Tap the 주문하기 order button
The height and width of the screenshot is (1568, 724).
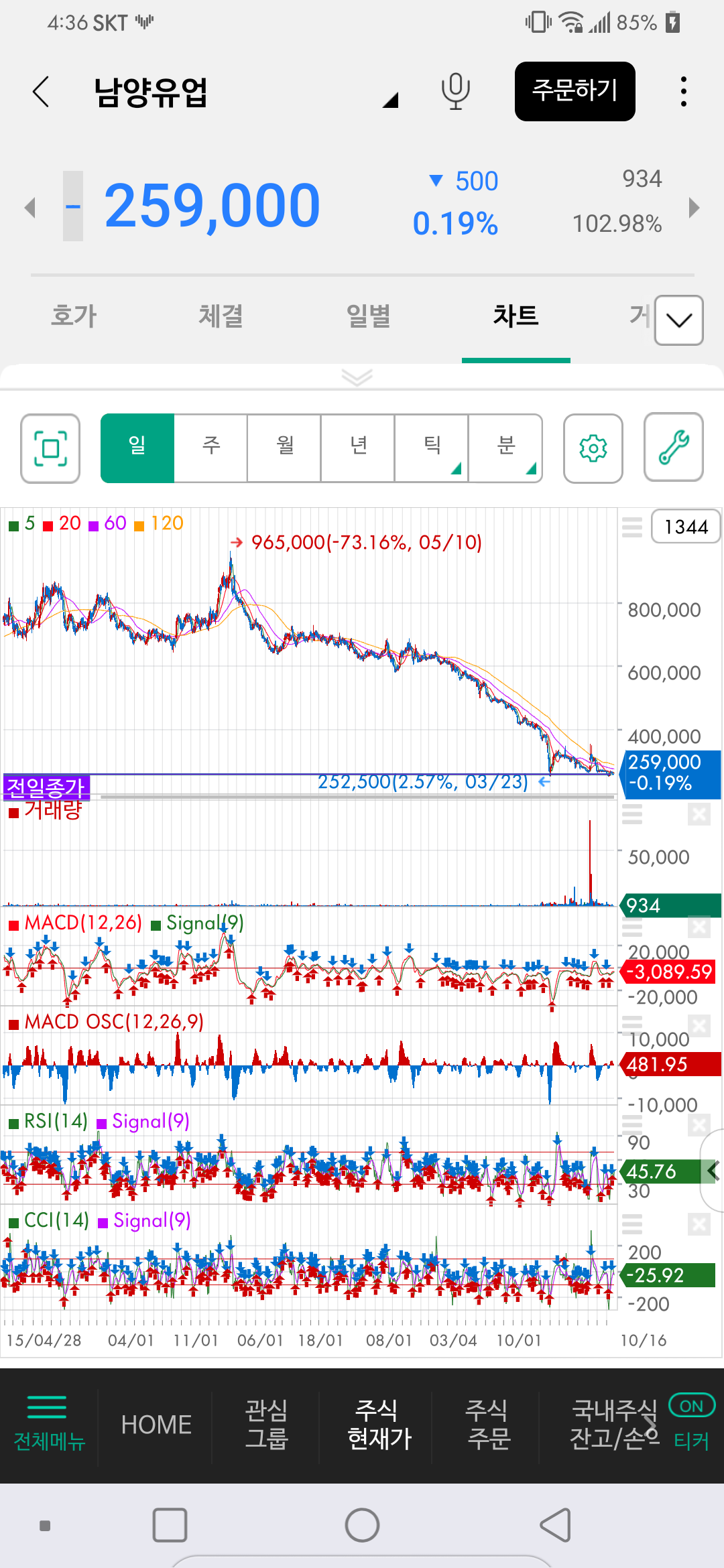(x=575, y=91)
